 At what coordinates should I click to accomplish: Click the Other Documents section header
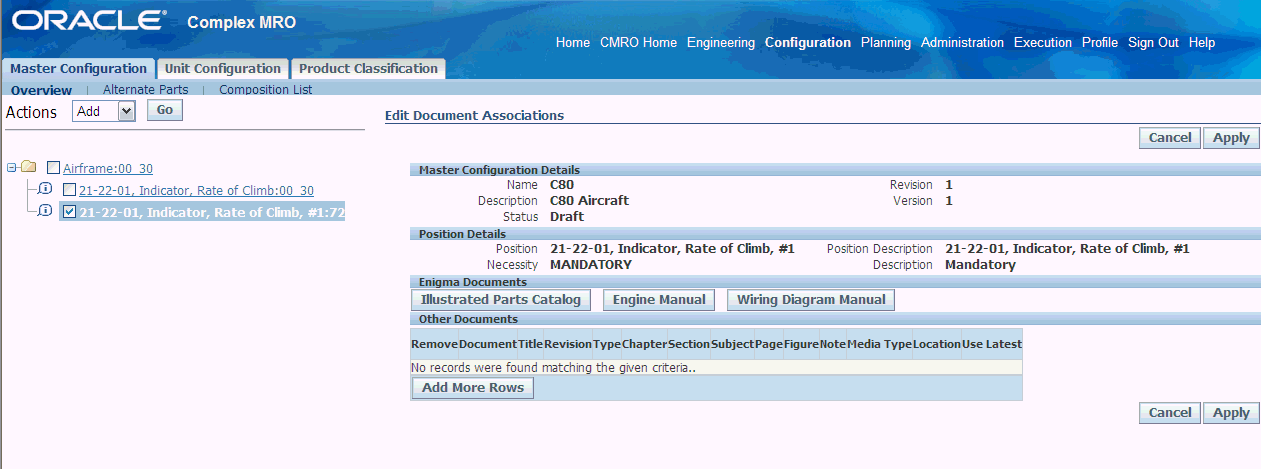pos(468,319)
